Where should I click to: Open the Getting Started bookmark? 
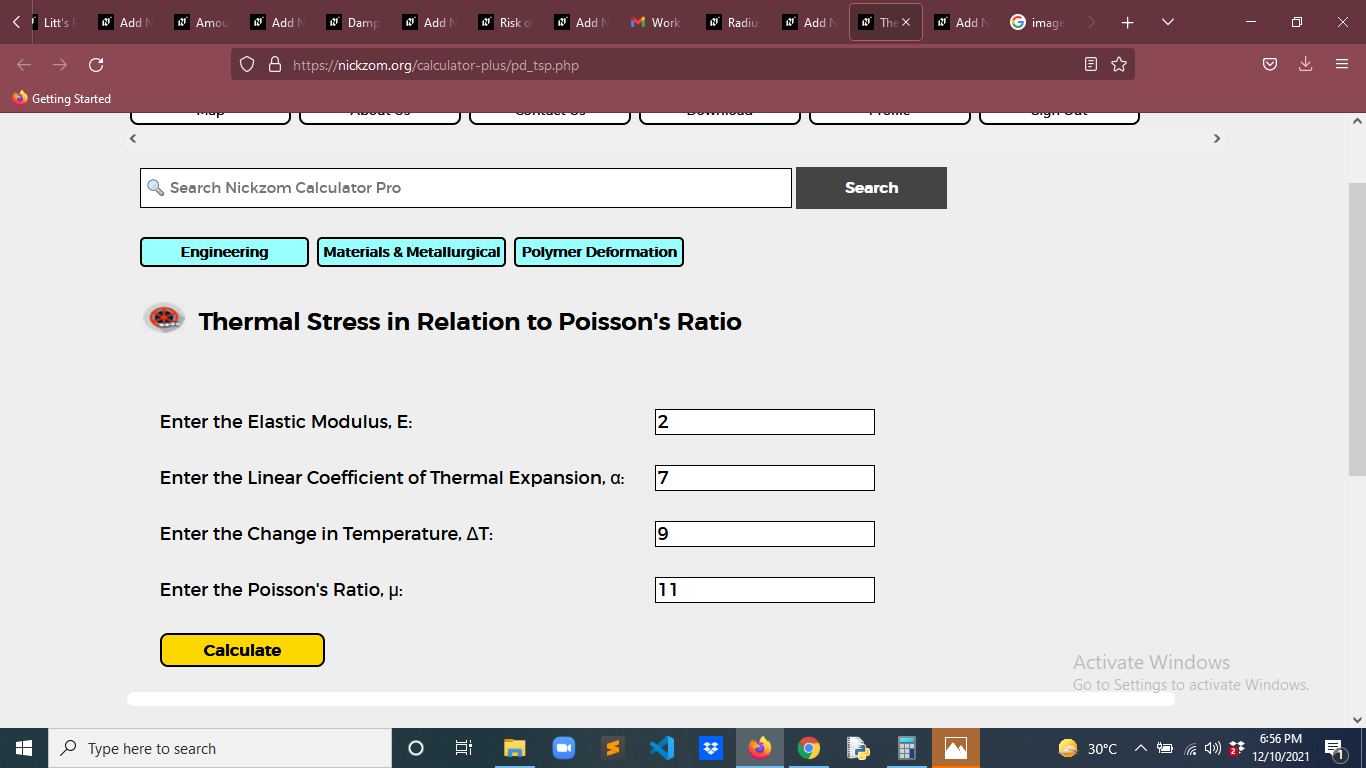point(62,98)
